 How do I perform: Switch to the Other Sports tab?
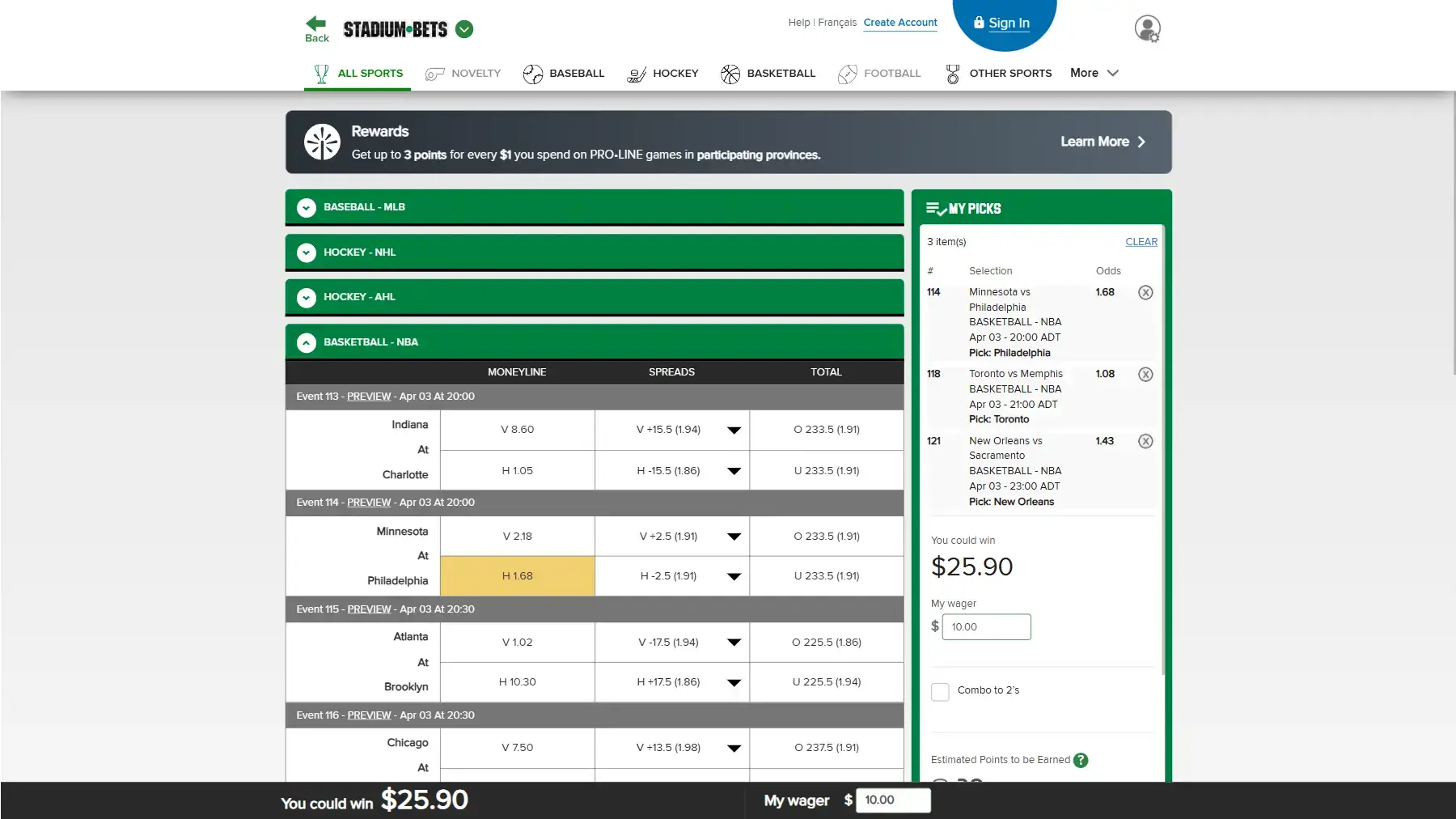[x=998, y=74]
